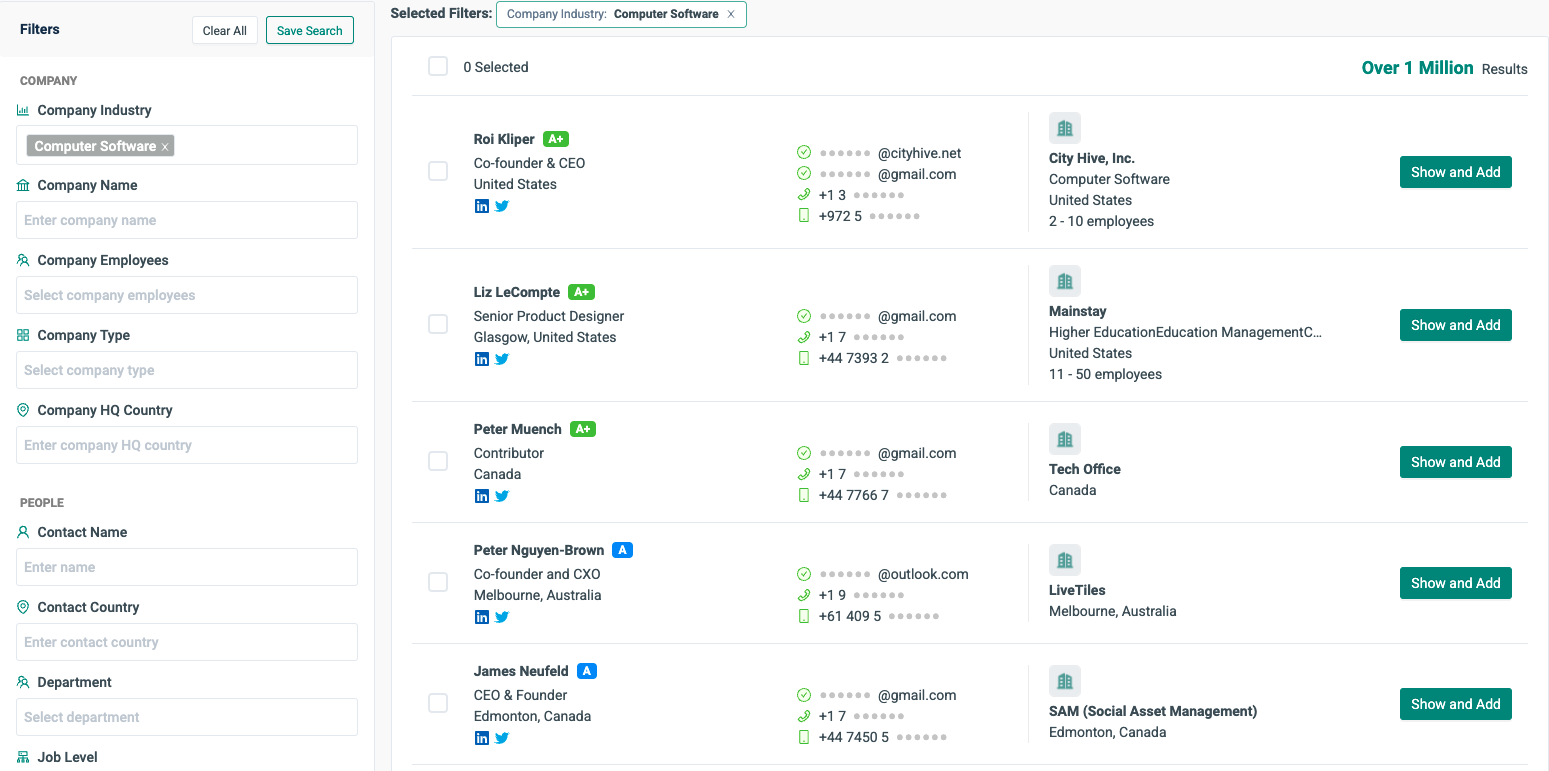Click the mobile icon beside +61 409 5
Screen dimensions: 1549x771
pyautogui.click(x=804, y=616)
